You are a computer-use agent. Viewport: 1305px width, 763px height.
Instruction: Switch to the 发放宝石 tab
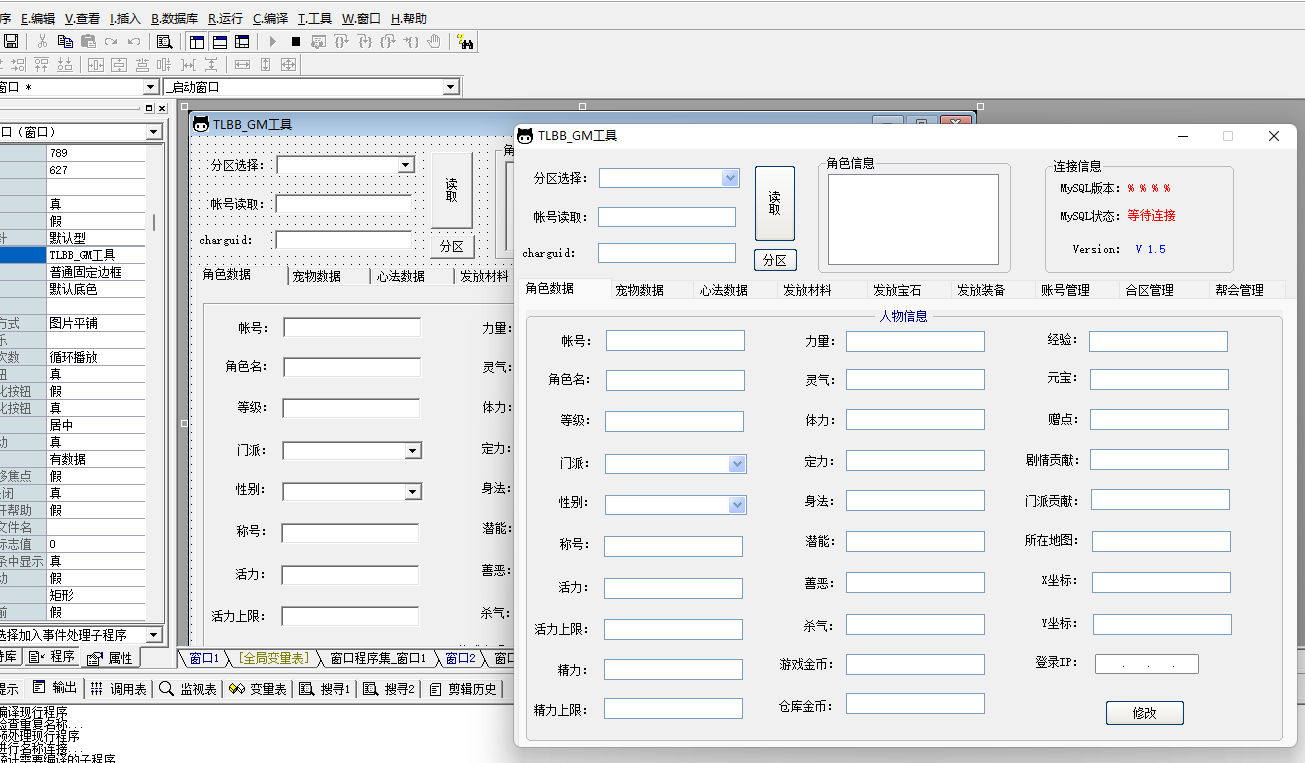point(897,290)
